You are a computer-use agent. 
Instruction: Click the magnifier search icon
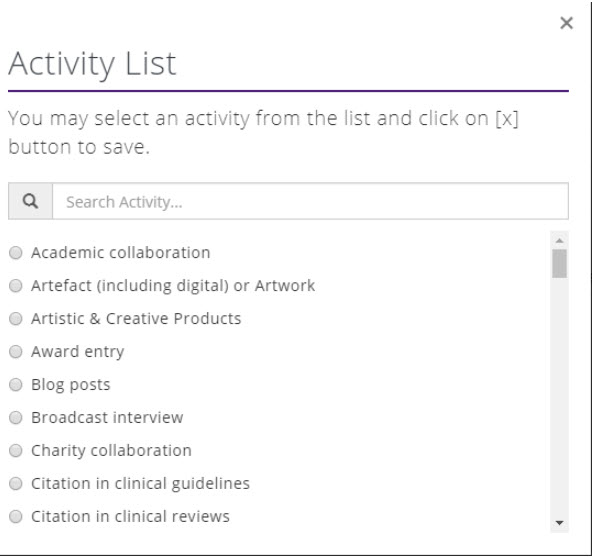(x=30, y=201)
